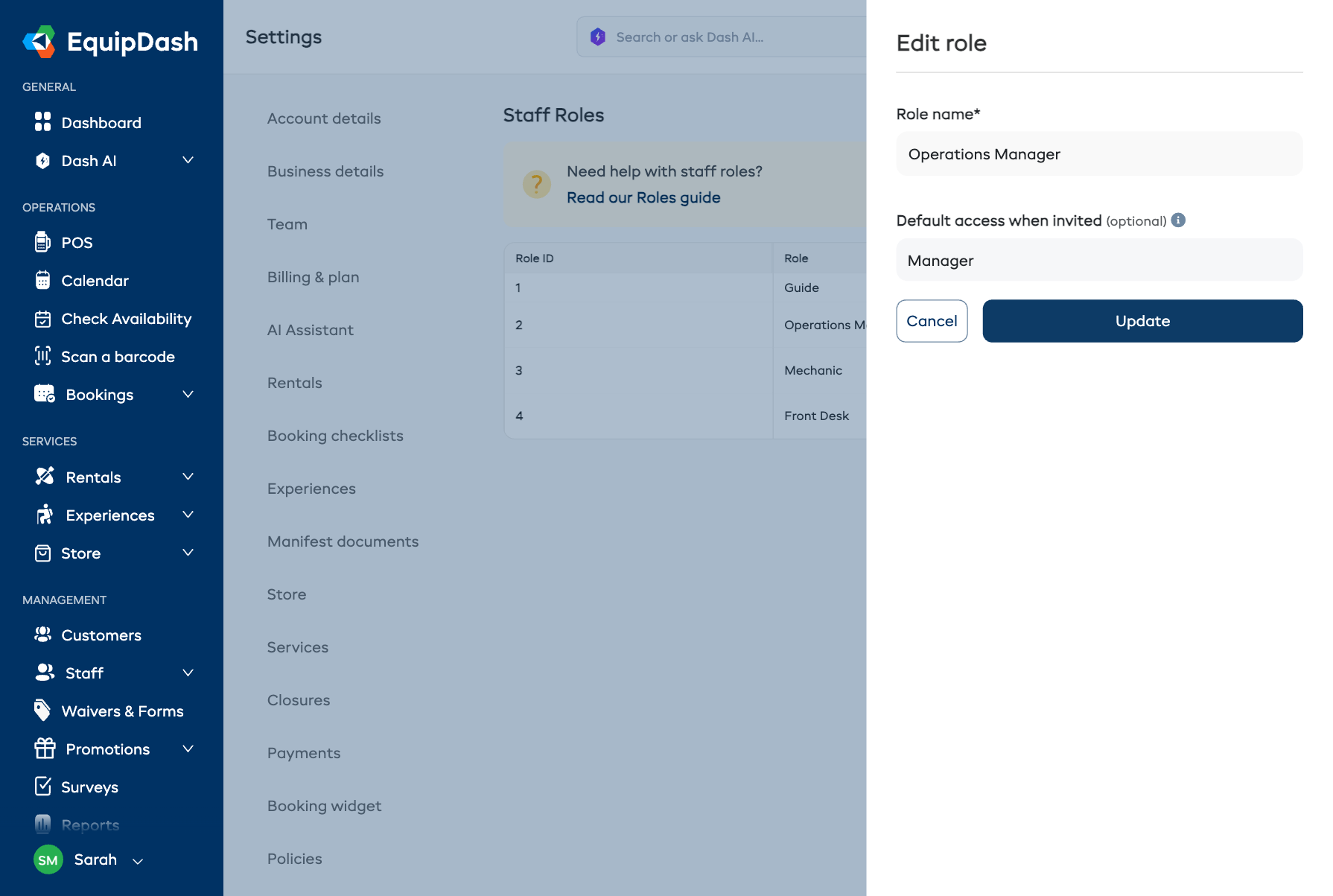Screen dimensions: 1333x896
Task: Open the Sarah user menu chevron
Action: point(138,861)
